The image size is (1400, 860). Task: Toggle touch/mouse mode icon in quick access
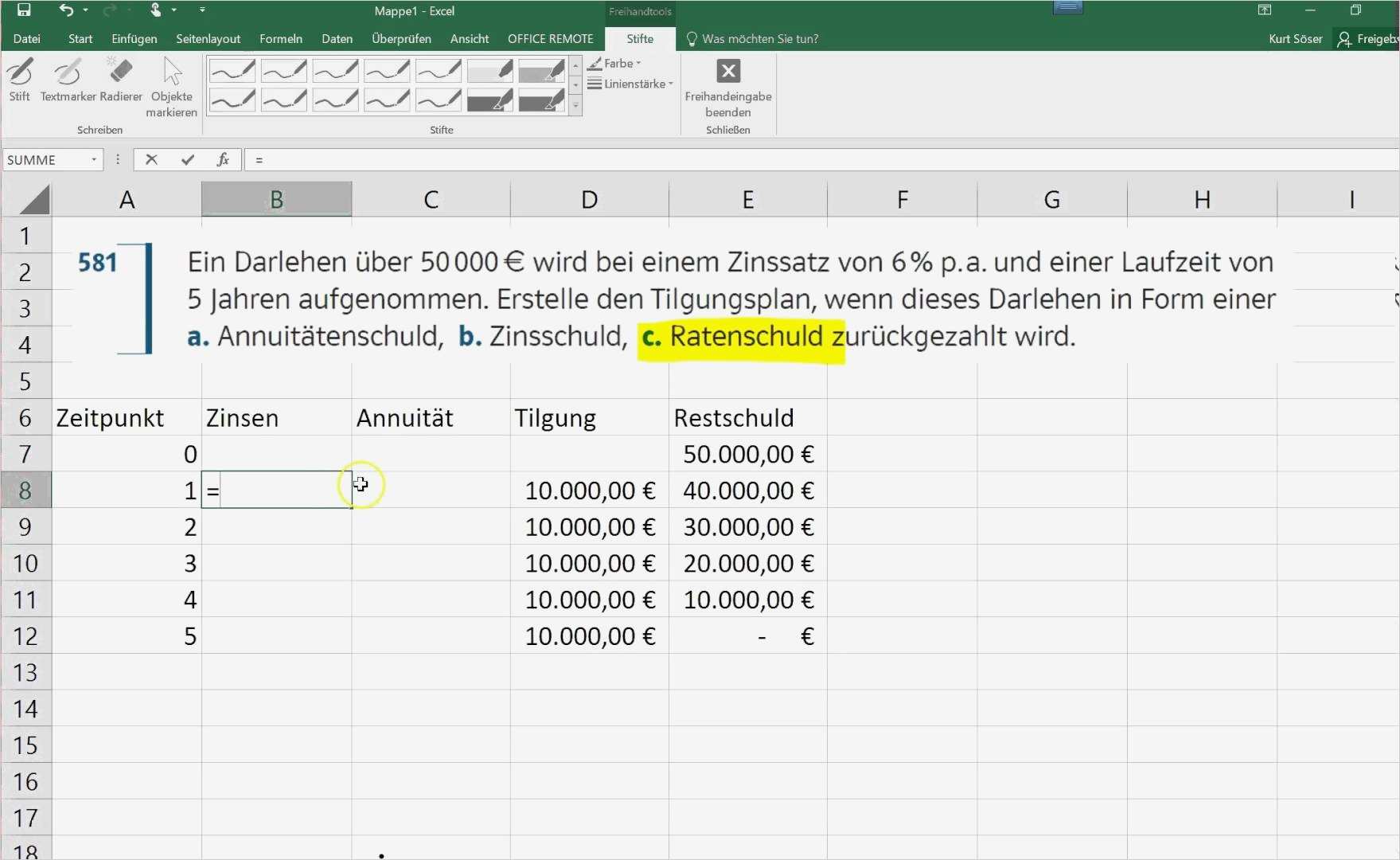pos(156,10)
